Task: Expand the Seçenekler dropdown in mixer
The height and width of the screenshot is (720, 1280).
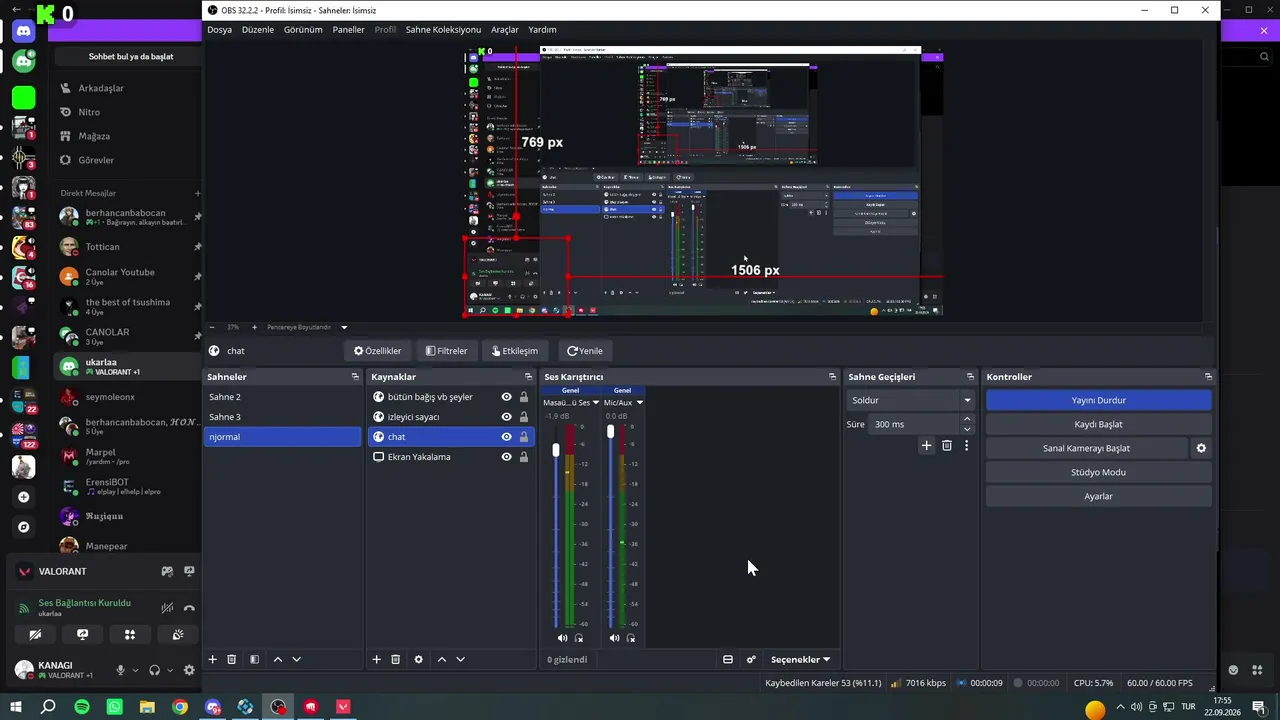Action: 800,659
